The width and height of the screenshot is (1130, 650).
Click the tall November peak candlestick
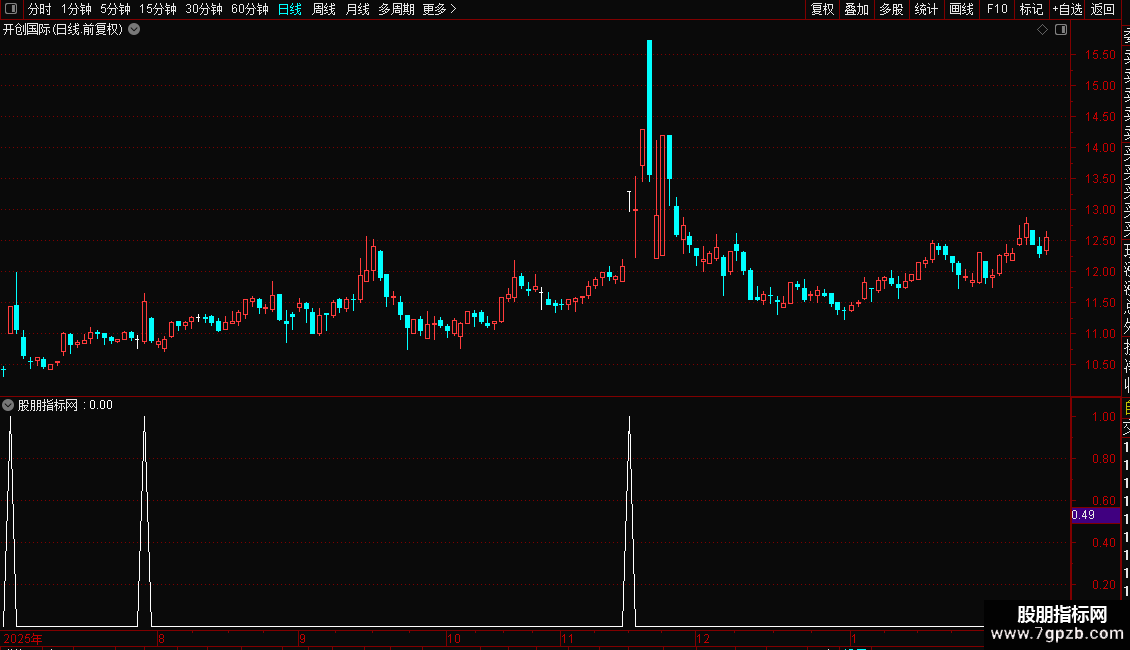(x=649, y=108)
